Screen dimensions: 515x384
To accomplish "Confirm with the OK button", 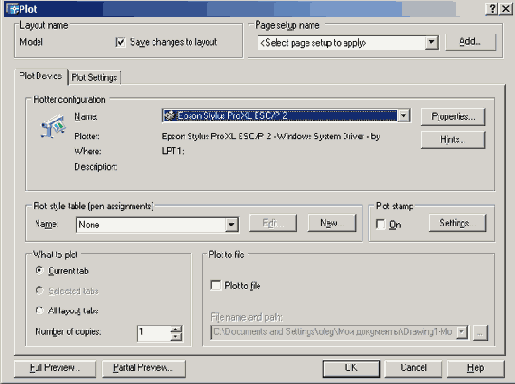I will coord(351,368).
